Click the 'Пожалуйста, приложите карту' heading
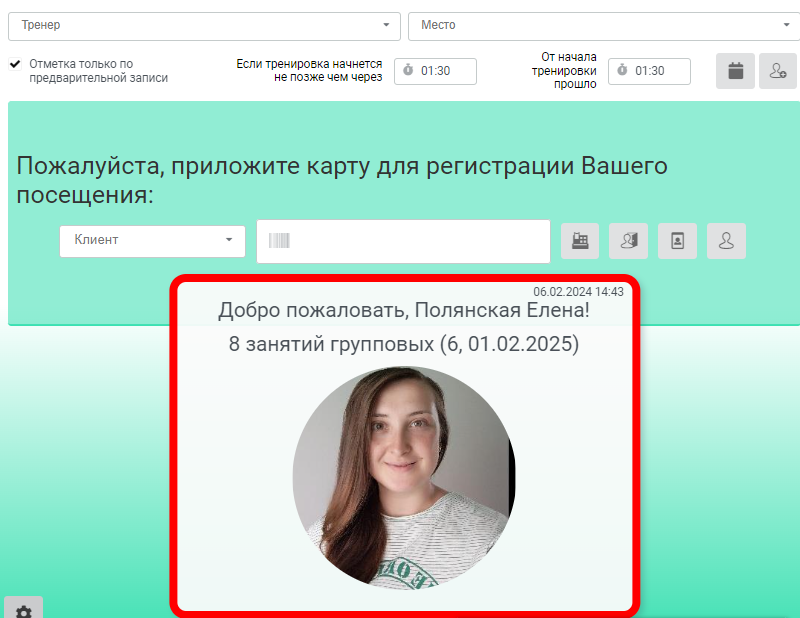800x618 pixels. pos(342,180)
